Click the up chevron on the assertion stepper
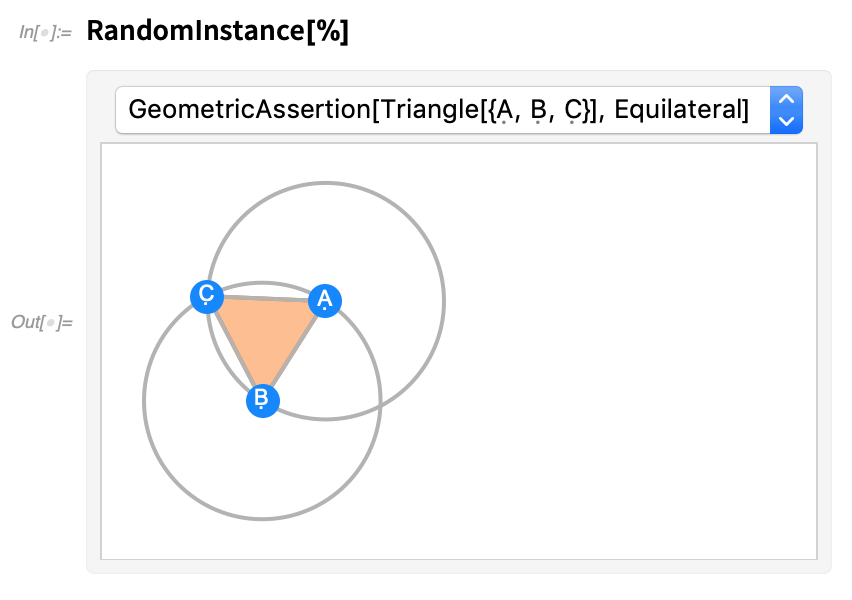 pyautogui.click(x=786, y=97)
